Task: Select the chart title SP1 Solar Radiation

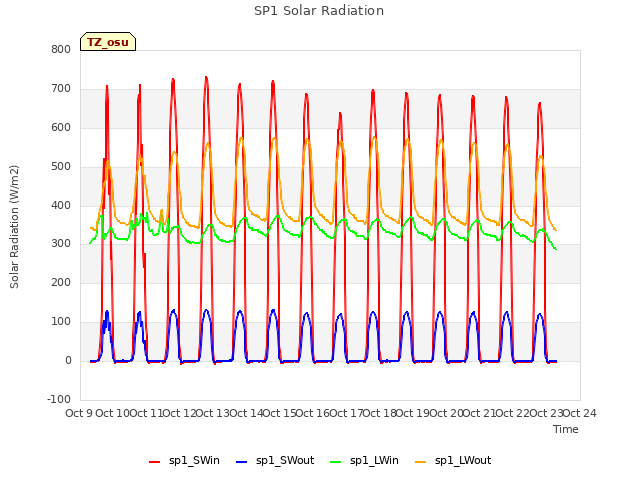Action: pyautogui.click(x=319, y=11)
